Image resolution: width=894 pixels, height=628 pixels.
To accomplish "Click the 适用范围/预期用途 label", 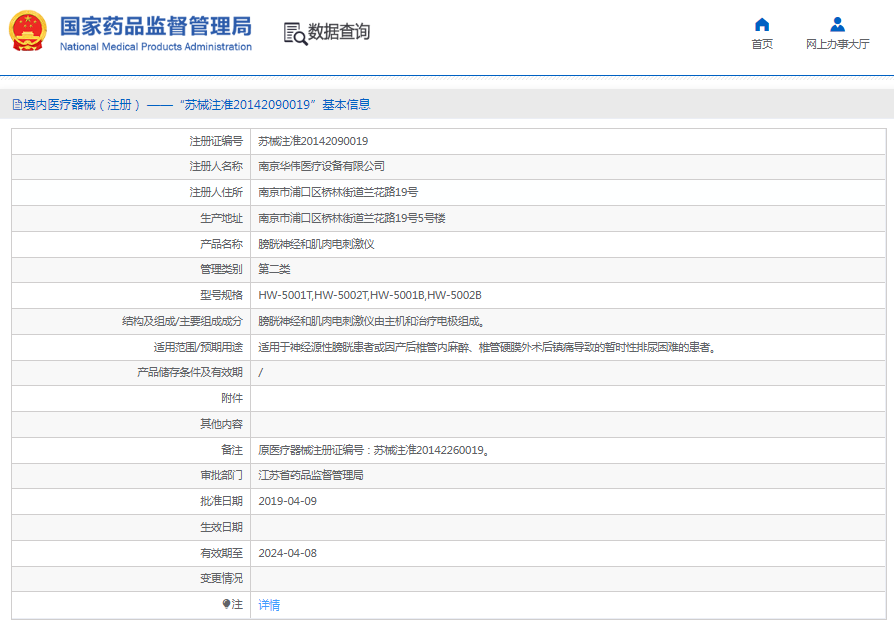I will click(x=198, y=347).
